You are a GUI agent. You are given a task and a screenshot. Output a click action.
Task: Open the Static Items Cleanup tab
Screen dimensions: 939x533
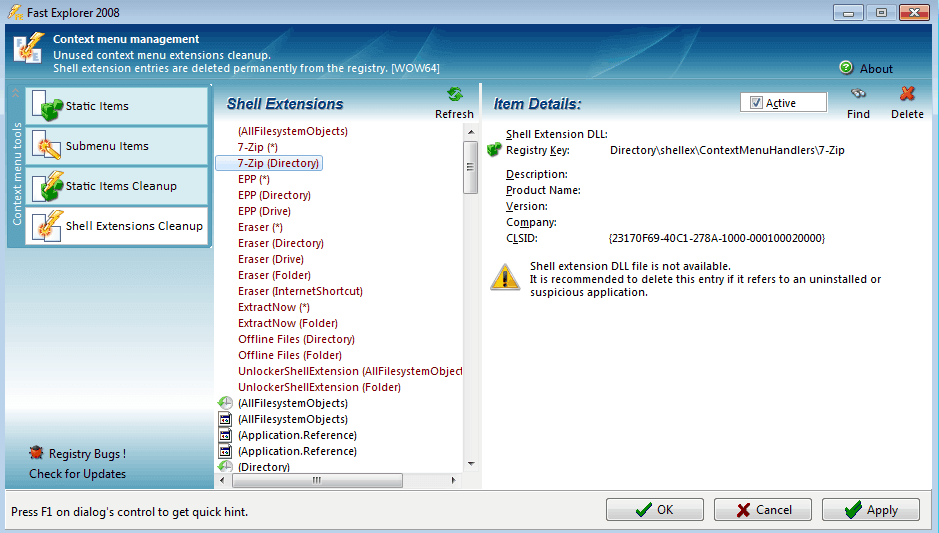click(117, 186)
